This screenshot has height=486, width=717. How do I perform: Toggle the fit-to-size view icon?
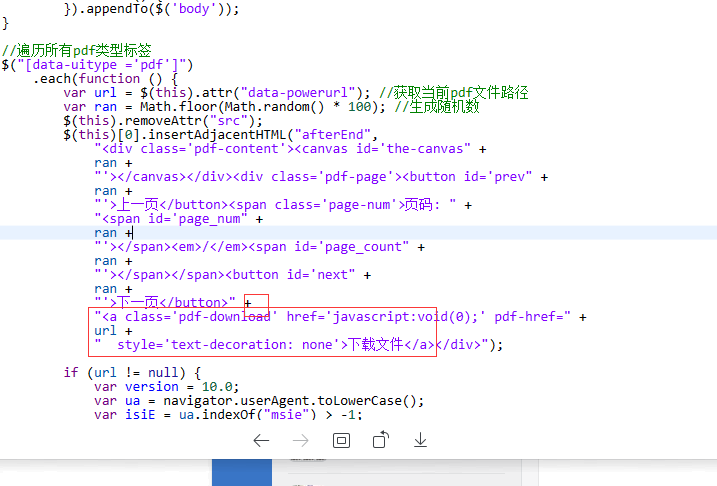click(341, 440)
